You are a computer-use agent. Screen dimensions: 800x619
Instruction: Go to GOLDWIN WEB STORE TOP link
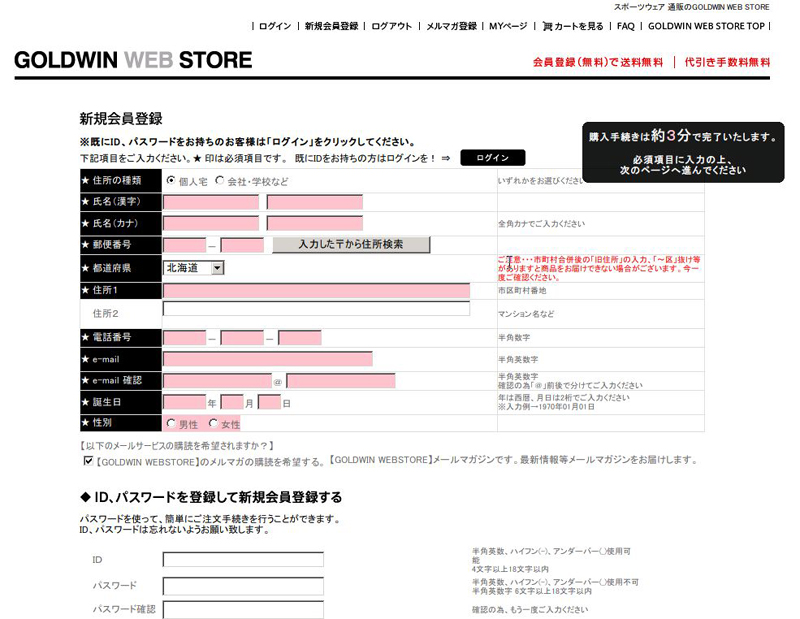[x=706, y=26]
